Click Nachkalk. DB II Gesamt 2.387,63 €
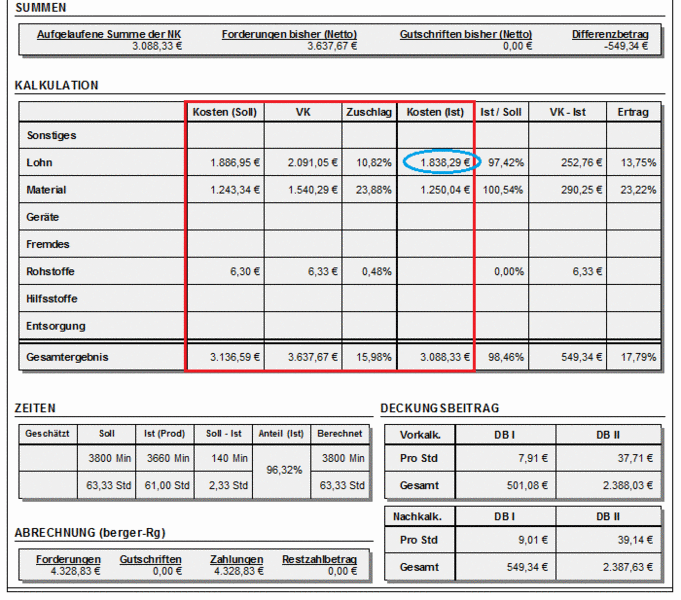The width and height of the screenshot is (681, 600). [628, 567]
